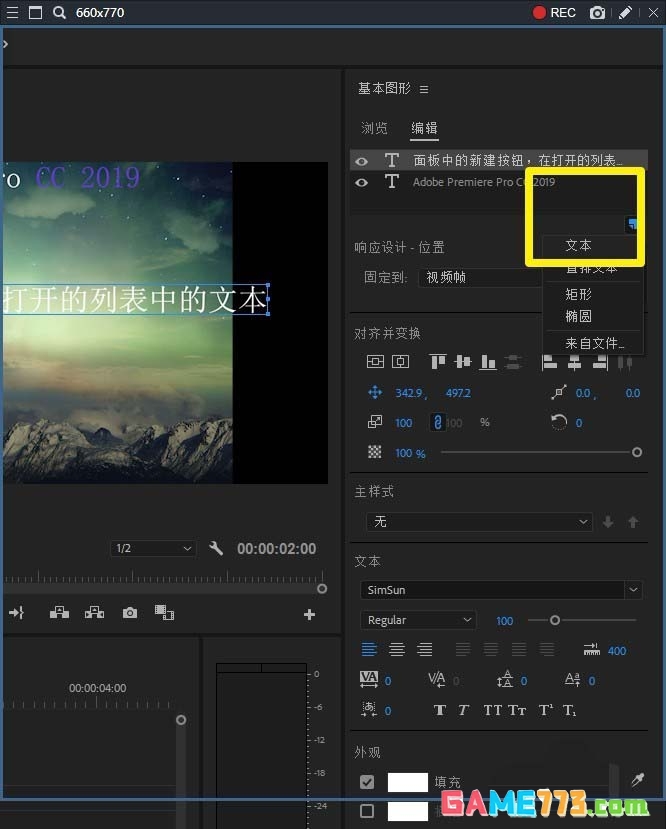Left align the text
Screen dimensions: 666x829
(369, 649)
